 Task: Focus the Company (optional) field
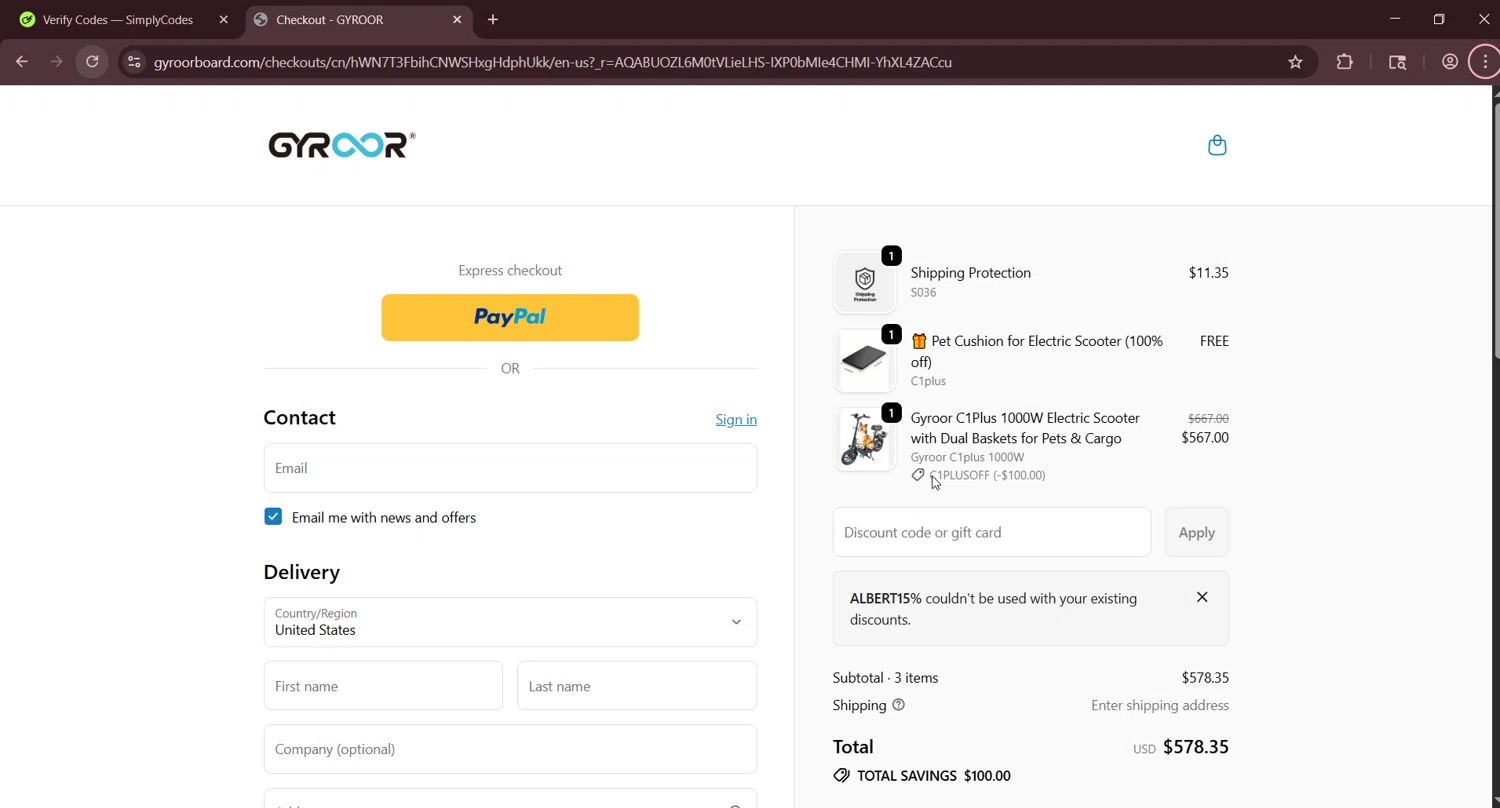click(510, 749)
